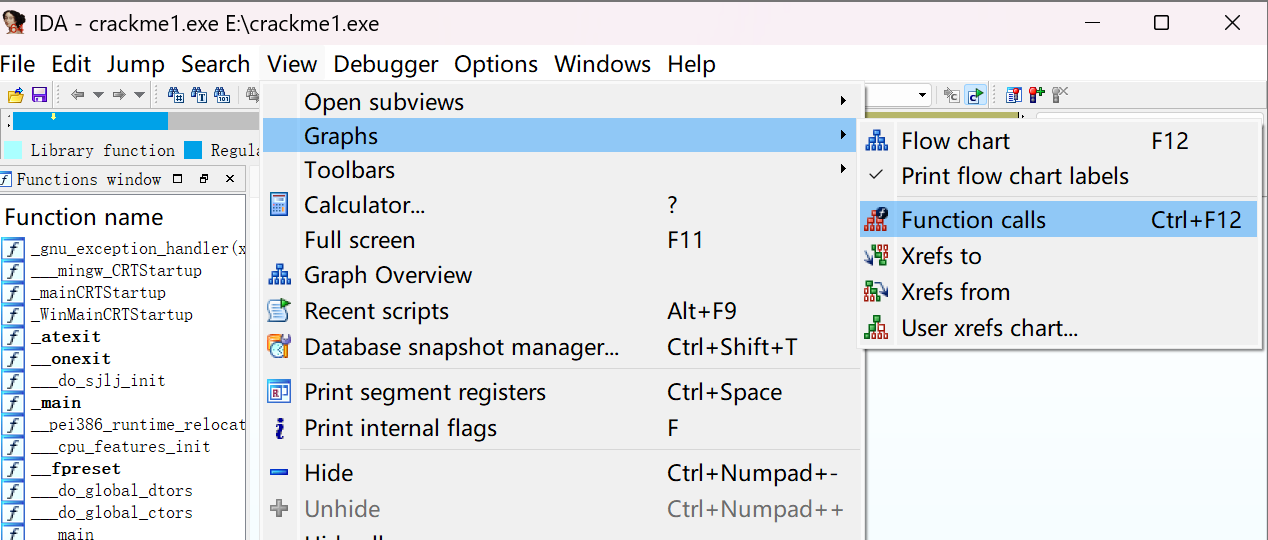Viewport: 1268px width, 540px height.
Task: Open Graph Overview from View menu
Action: point(560,275)
